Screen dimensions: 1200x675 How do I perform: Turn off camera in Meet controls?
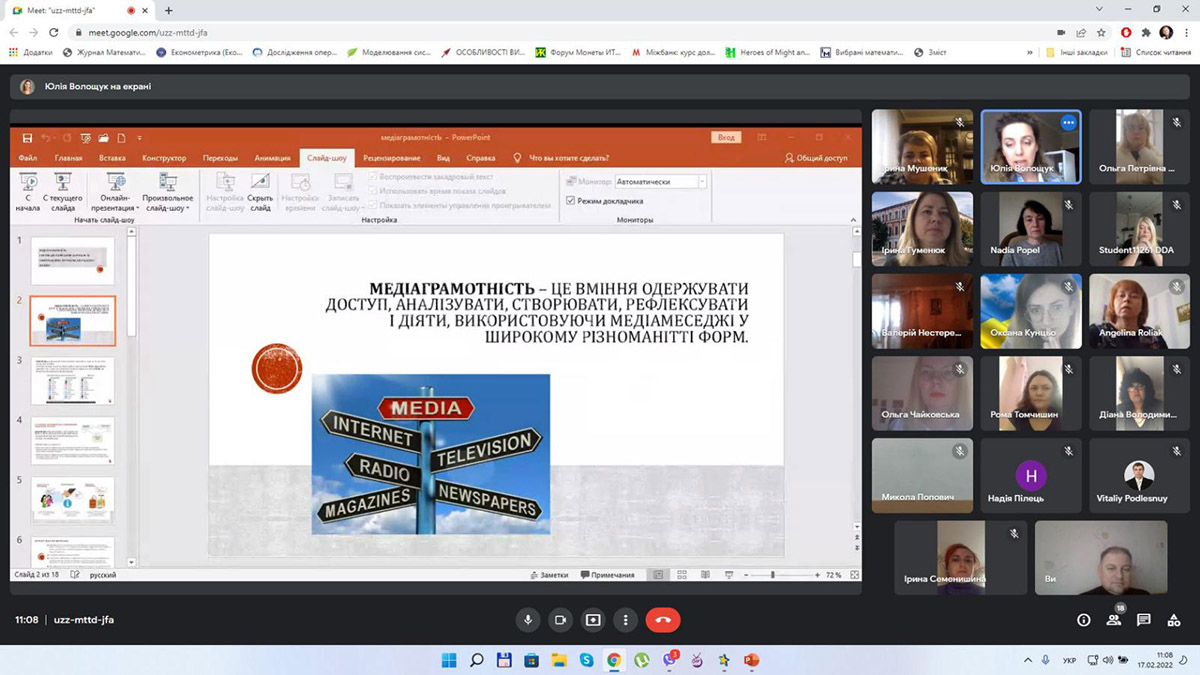(560, 620)
